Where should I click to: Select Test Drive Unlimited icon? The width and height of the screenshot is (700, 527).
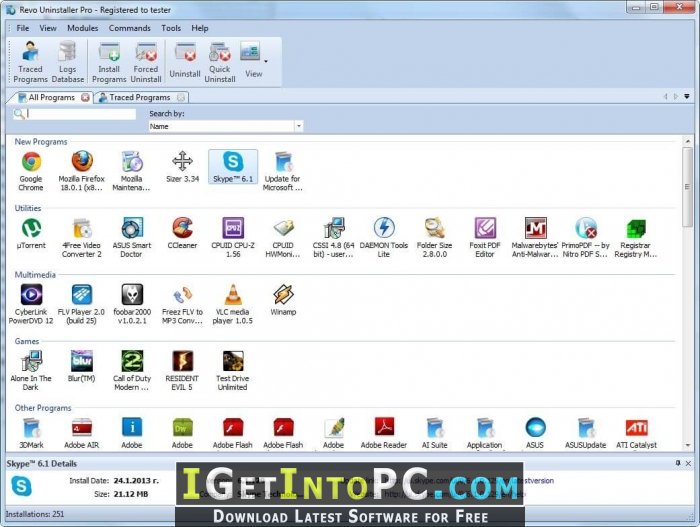(233, 371)
